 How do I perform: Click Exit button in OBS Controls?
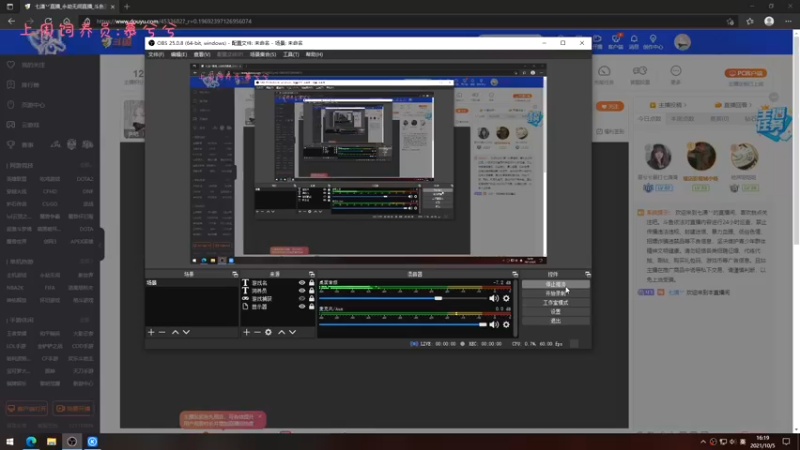[x=556, y=321]
